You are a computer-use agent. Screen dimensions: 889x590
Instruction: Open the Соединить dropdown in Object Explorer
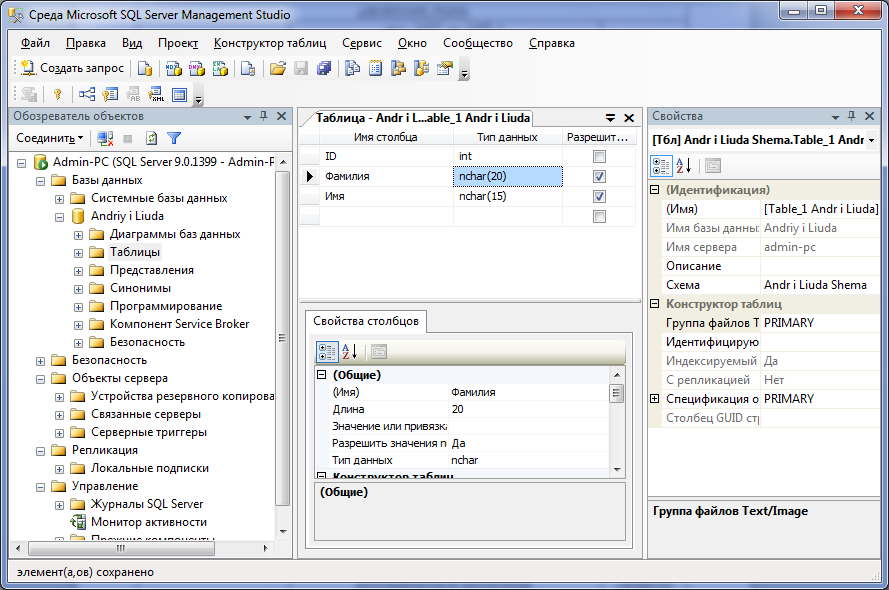point(50,138)
